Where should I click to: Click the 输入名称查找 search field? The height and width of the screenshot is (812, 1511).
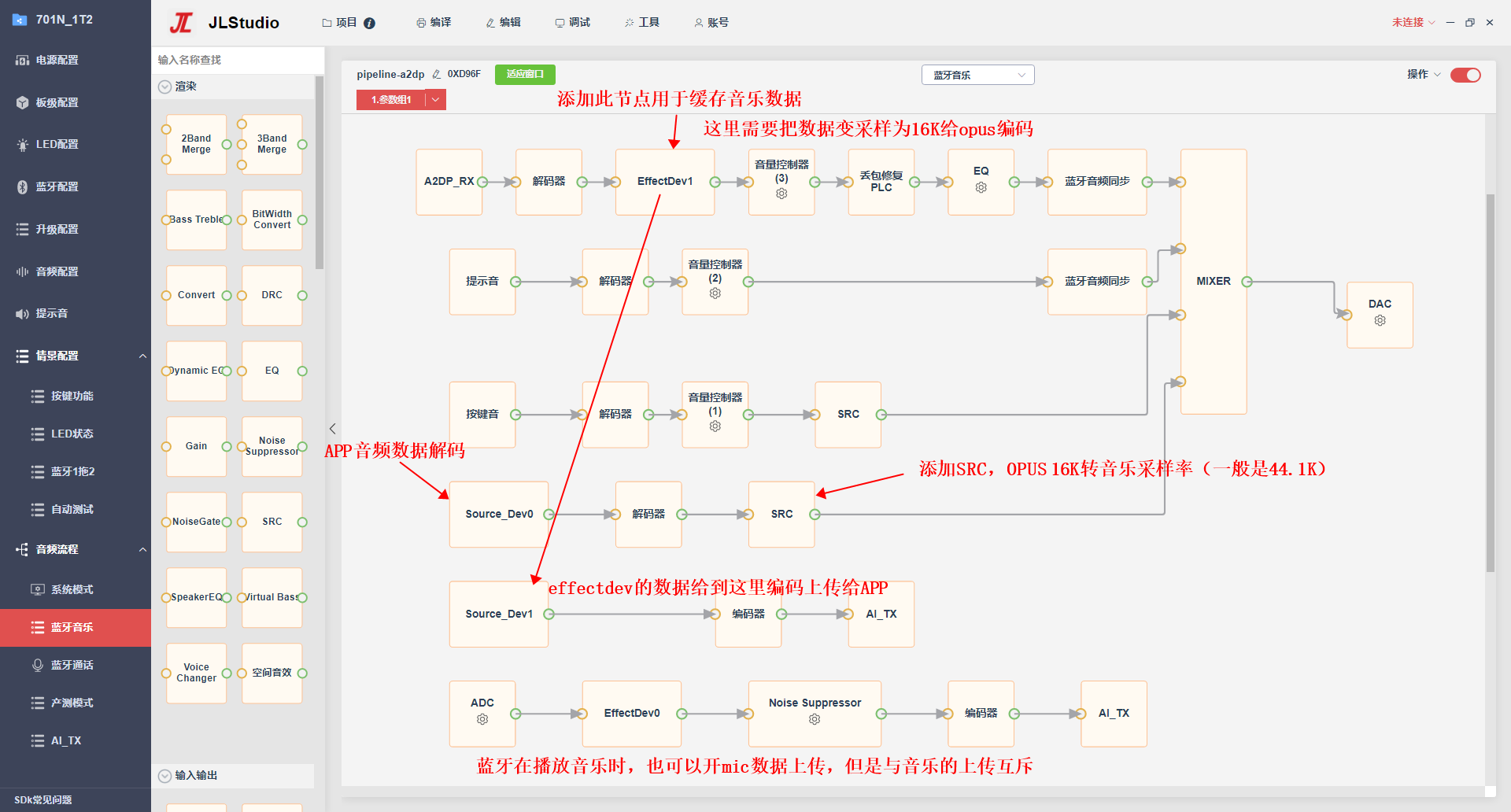pyautogui.click(x=238, y=60)
